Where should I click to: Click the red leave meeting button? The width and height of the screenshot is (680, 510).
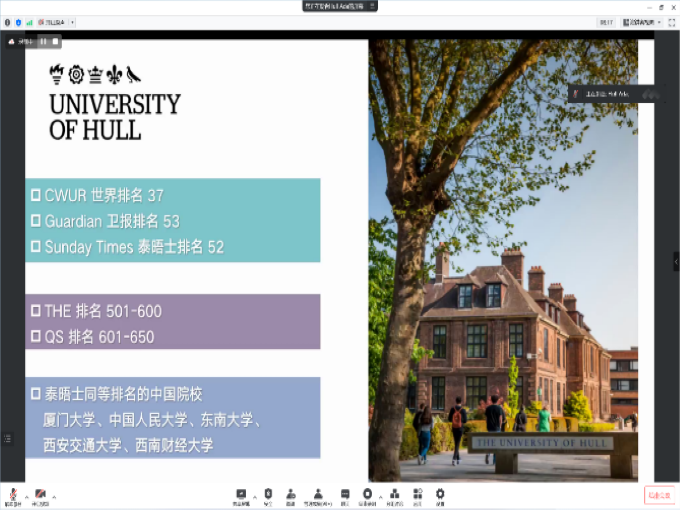pyautogui.click(x=658, y=495)
